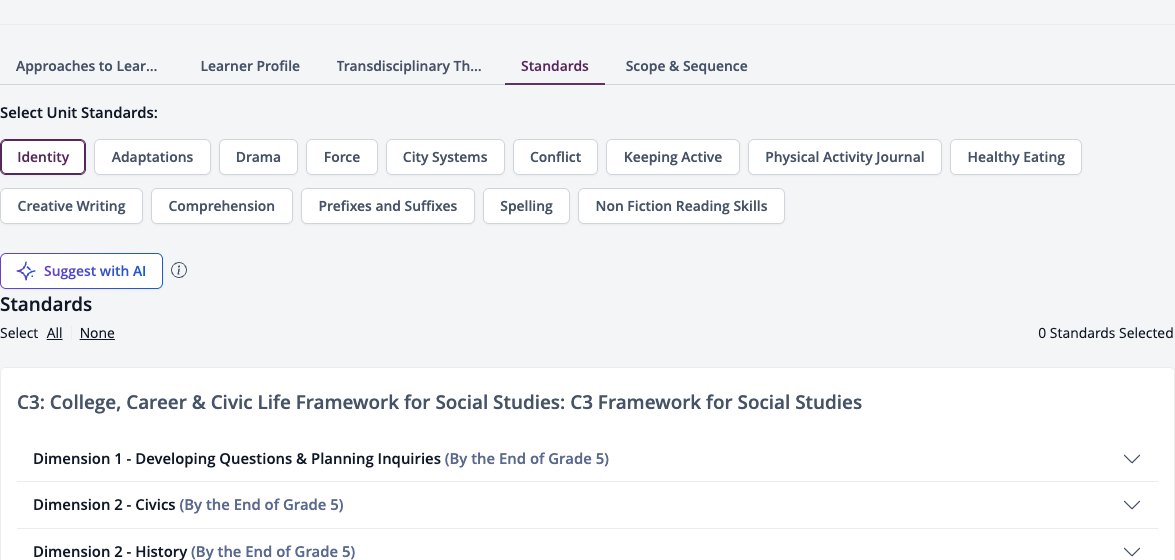The width and height of the screenshot is (1175, 560).
Task: Open the Transdisciplinary Themes tab
Action: pos(409,66)
